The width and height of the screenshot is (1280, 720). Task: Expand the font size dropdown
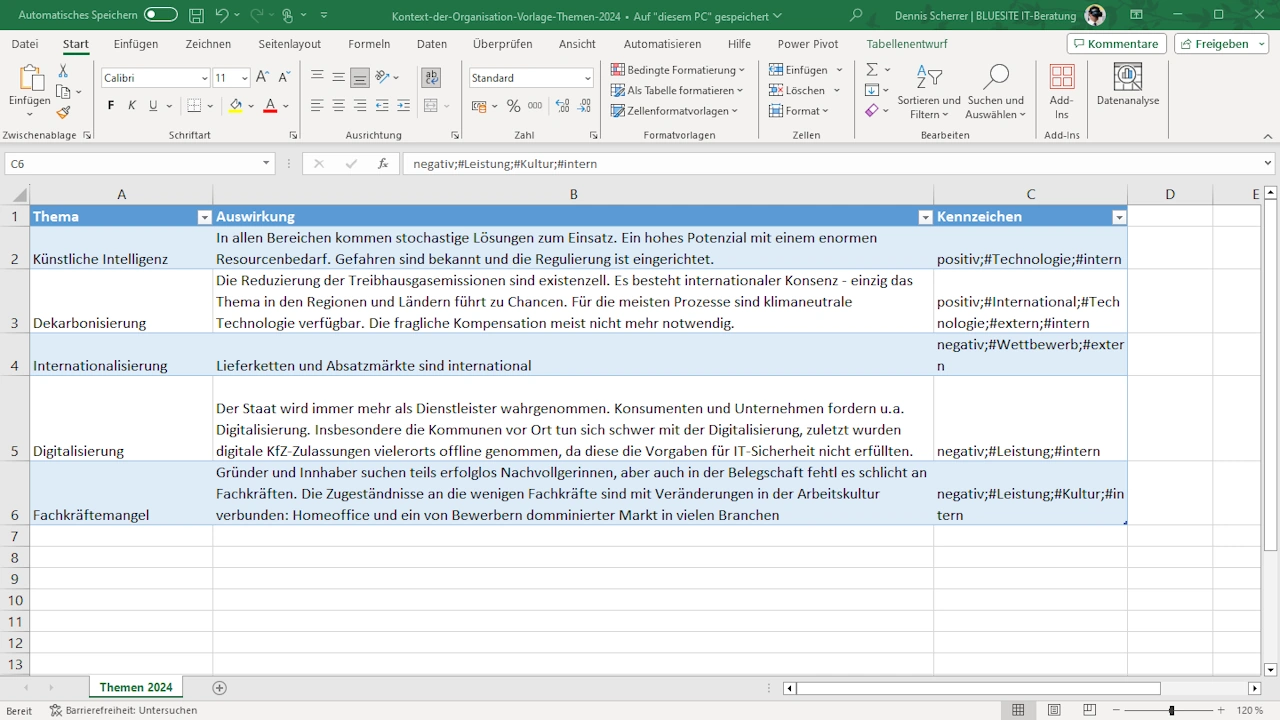click(243, 77)
